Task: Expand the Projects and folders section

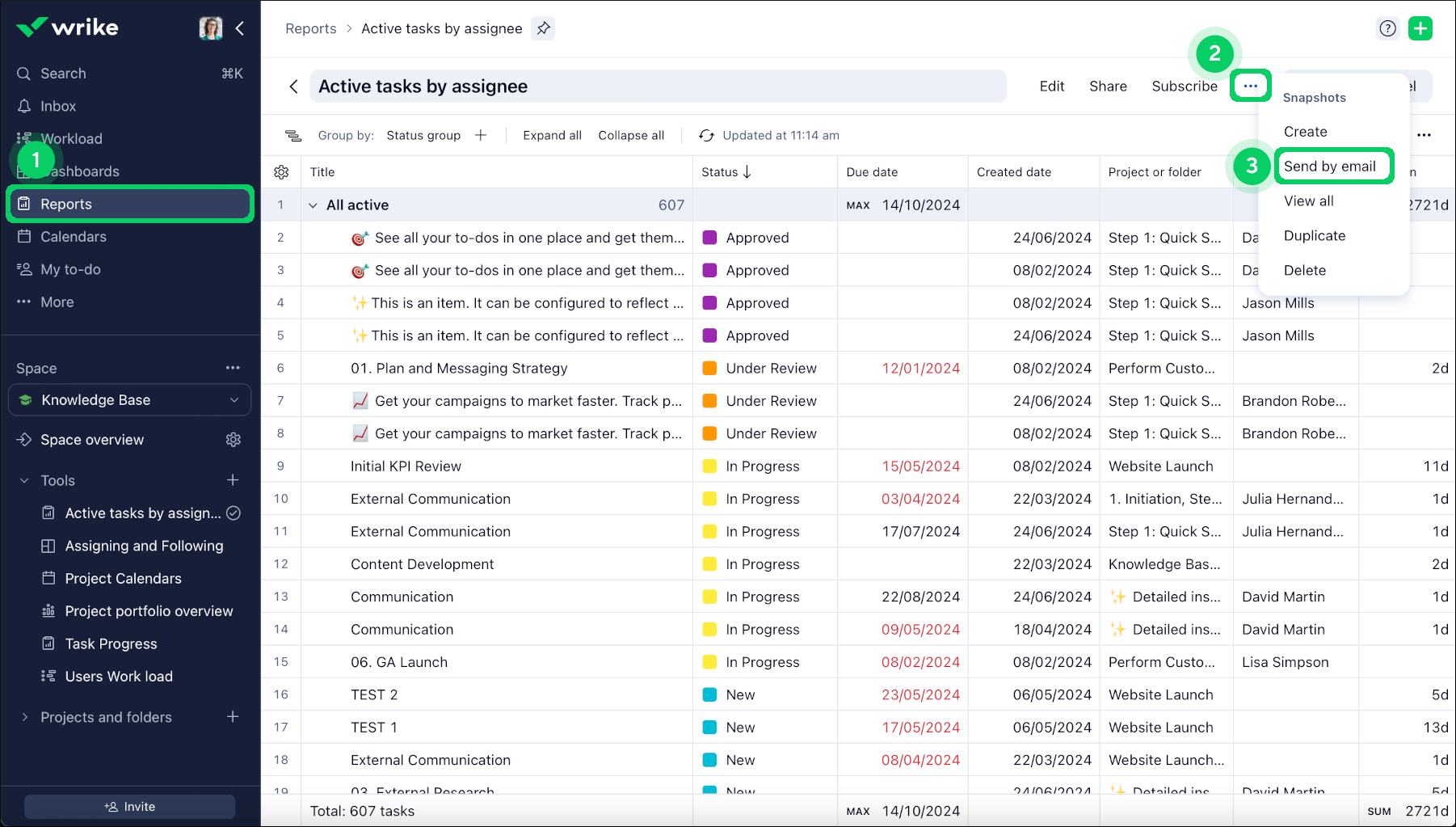Action: click(24, 717)
